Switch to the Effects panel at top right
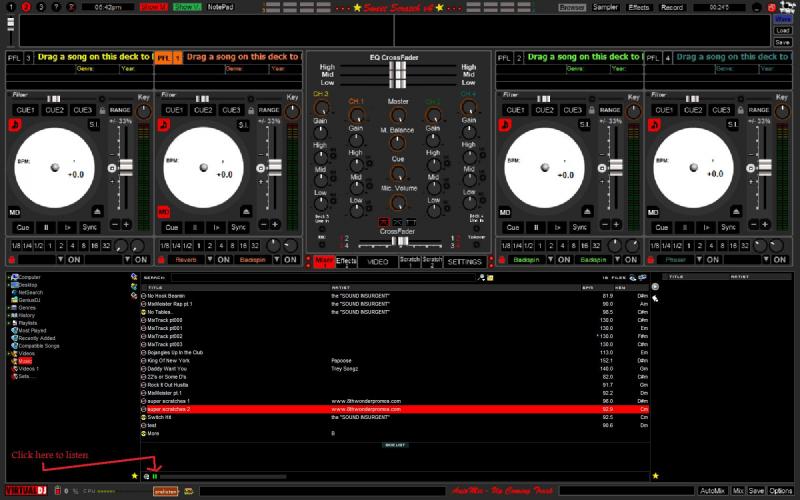The image size is (800, 500). click(638, 7)
